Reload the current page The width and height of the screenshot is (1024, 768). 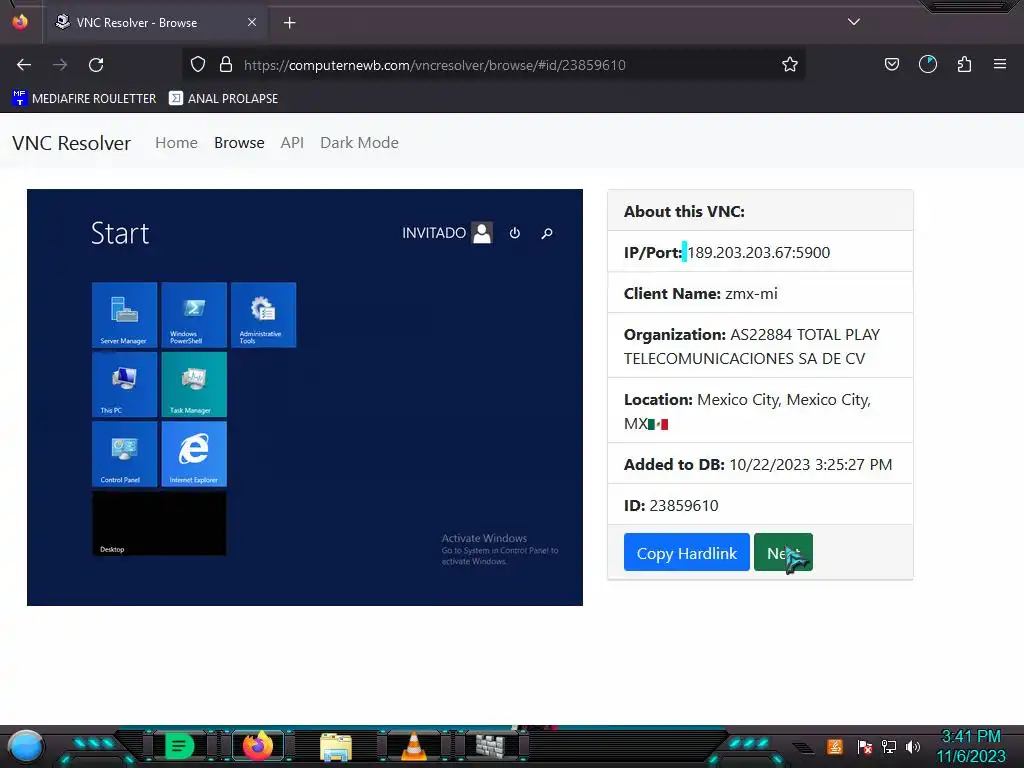[96, 65]
